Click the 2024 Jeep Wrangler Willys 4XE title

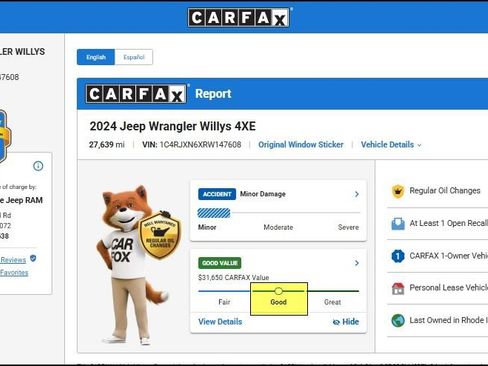173,126
